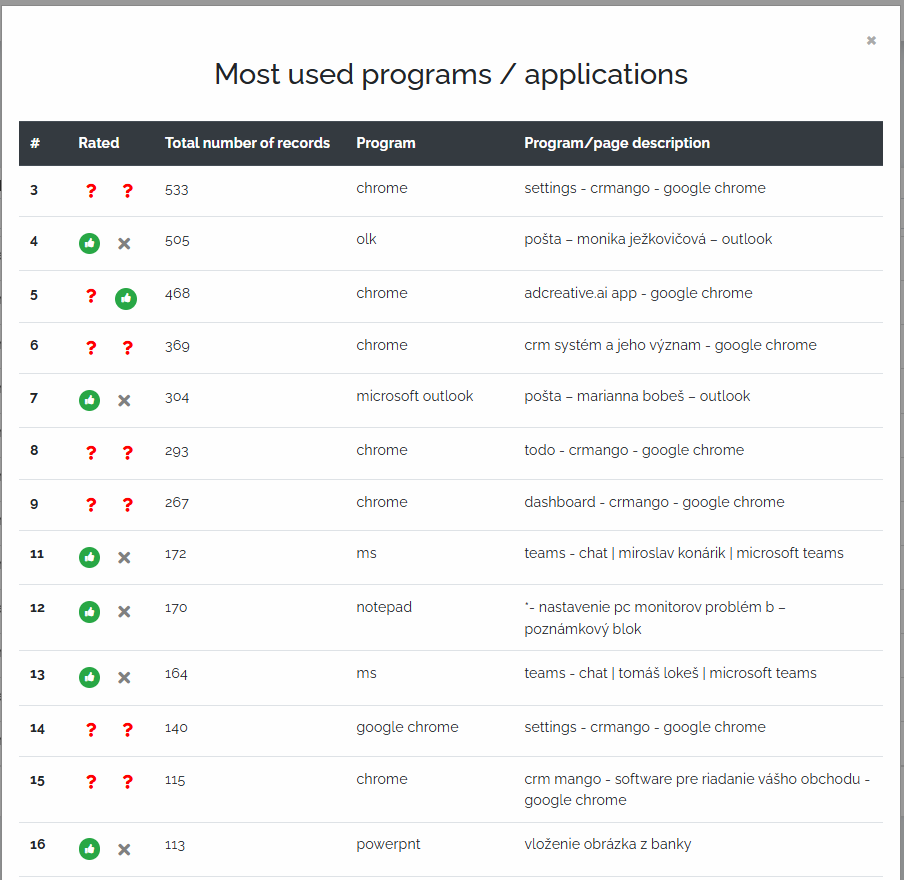Click gray X in microsoft outlook row 7

(124, 400)
